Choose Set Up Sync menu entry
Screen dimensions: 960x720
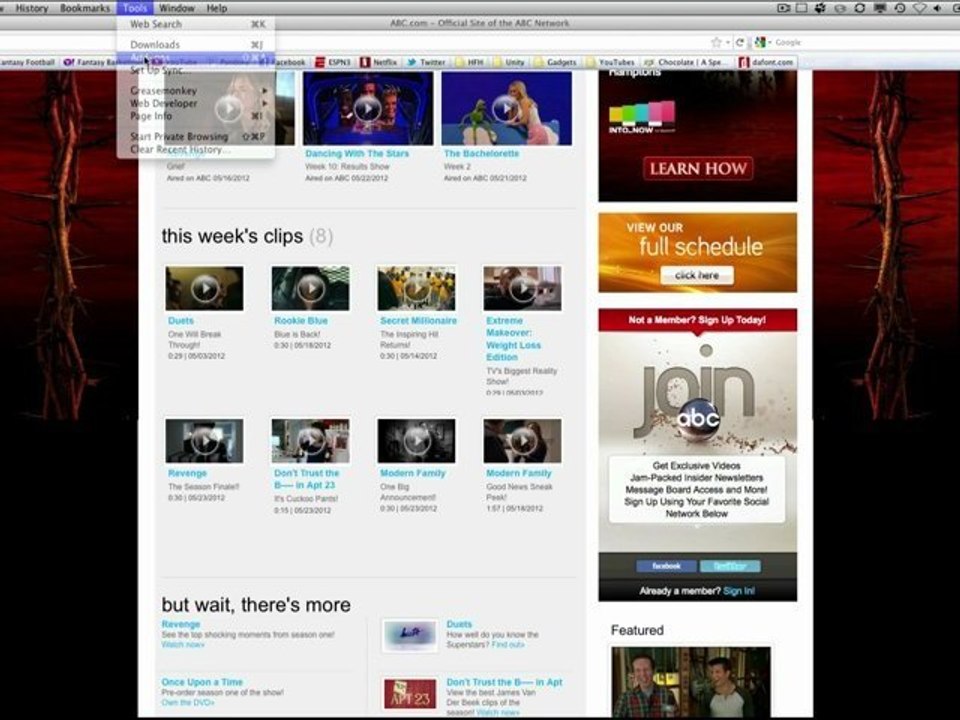click(x=196, y=70)
